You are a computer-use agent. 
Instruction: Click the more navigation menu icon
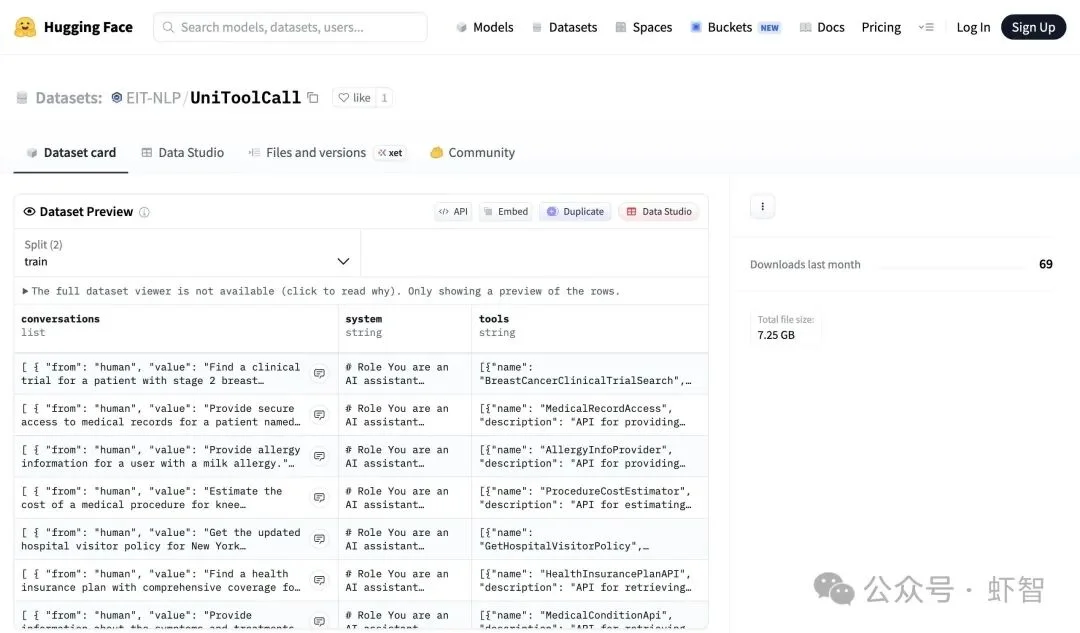[x=926, y=27]
